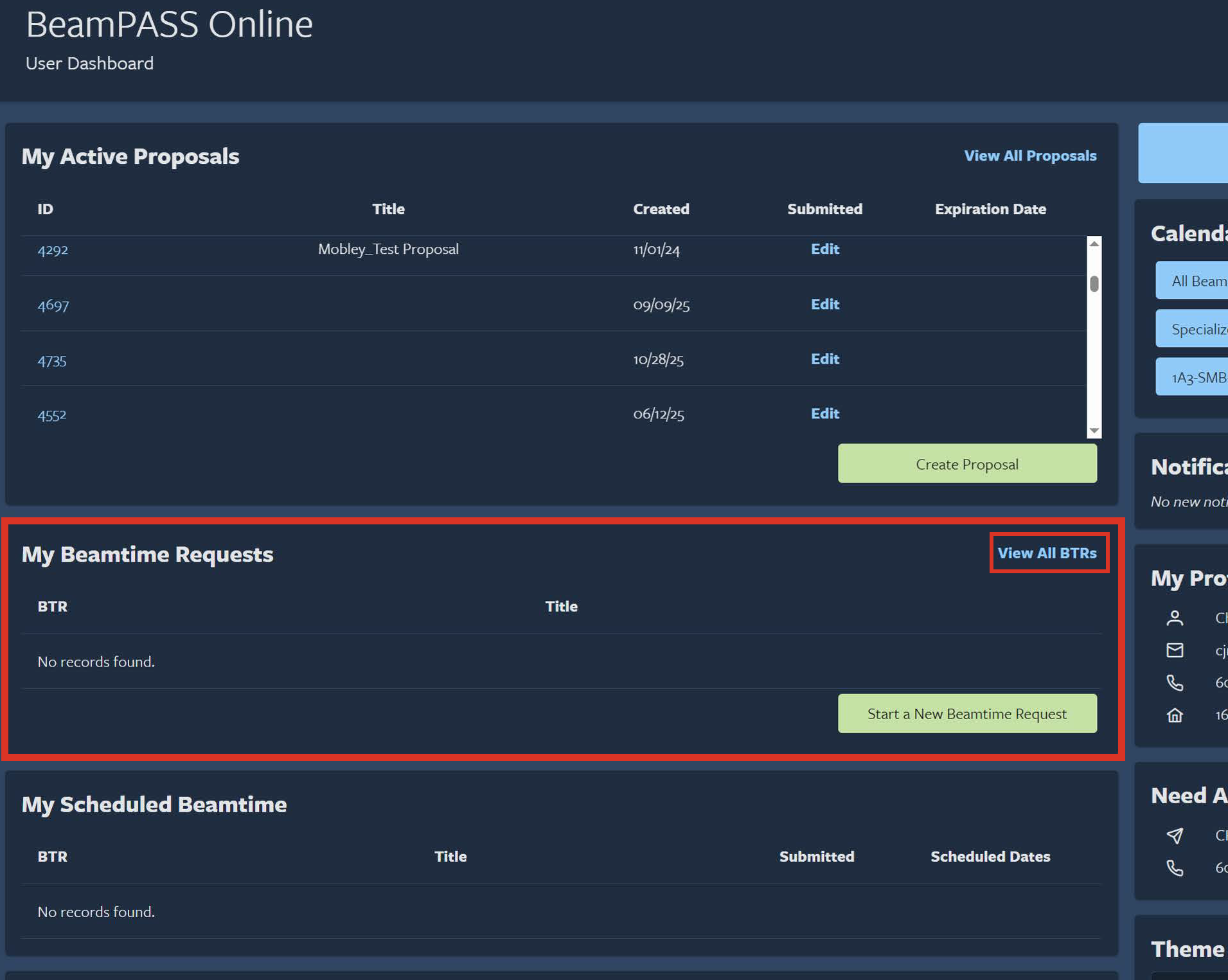The height and width of the screenshot is (980, 1228).
Task: Open View All Proposals
Action: 1030,155
